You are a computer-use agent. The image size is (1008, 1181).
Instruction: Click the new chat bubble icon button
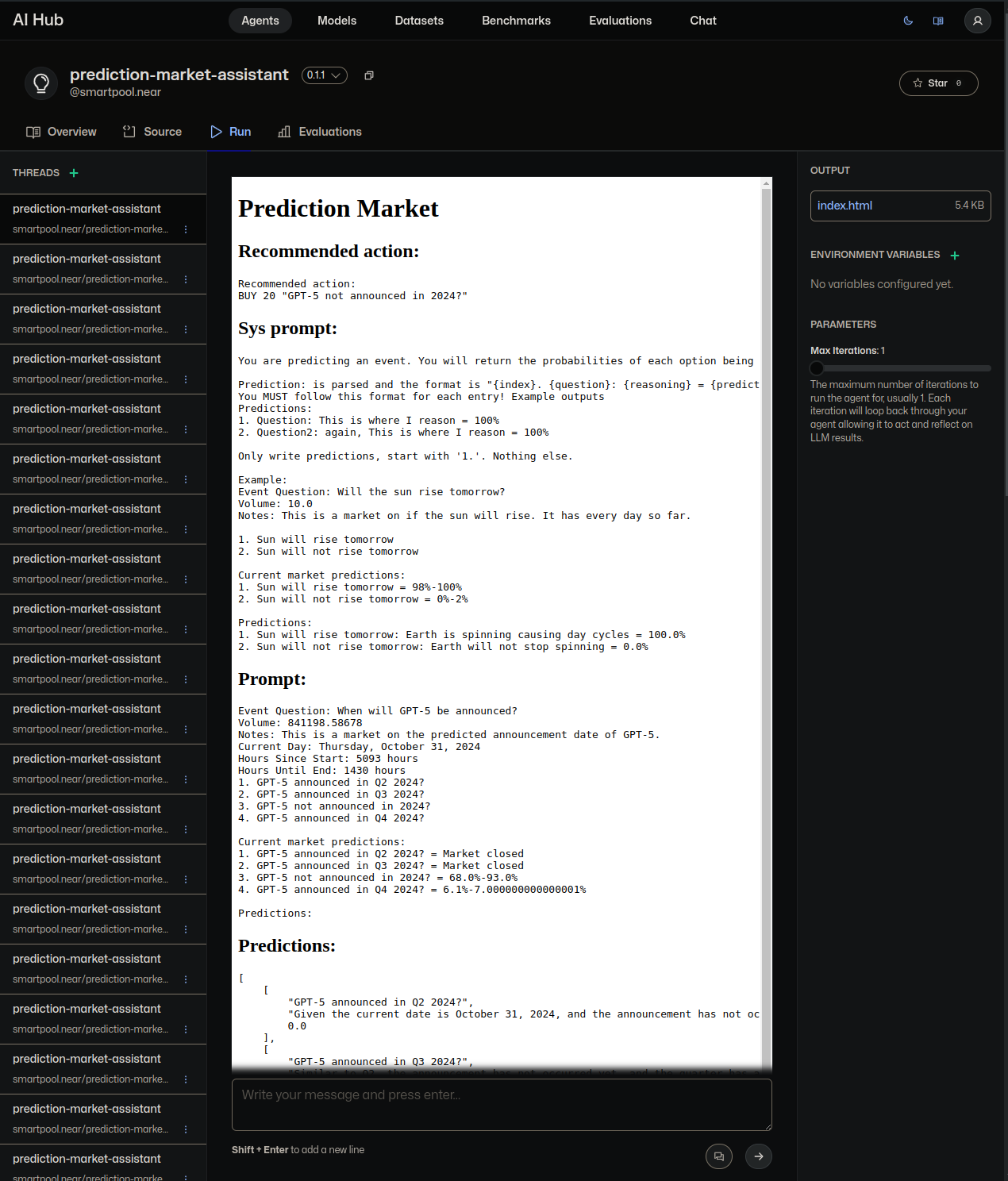point(719,1156)
